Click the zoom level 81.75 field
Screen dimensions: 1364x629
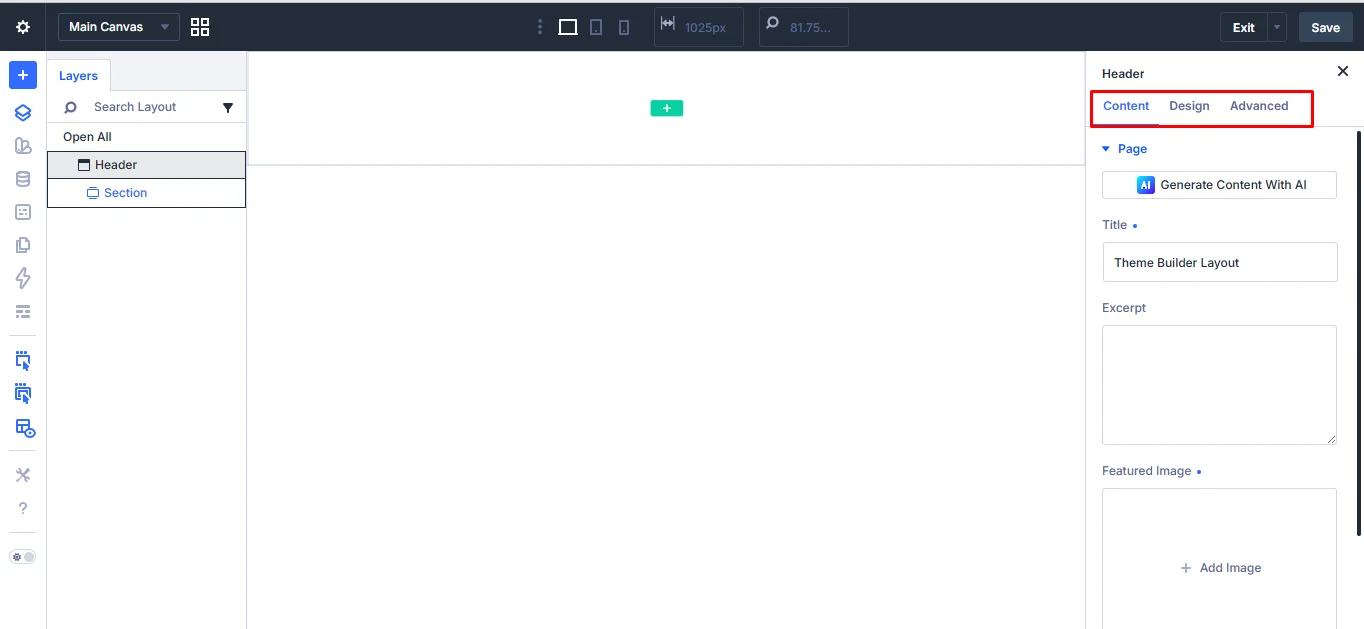click(804, 27)
